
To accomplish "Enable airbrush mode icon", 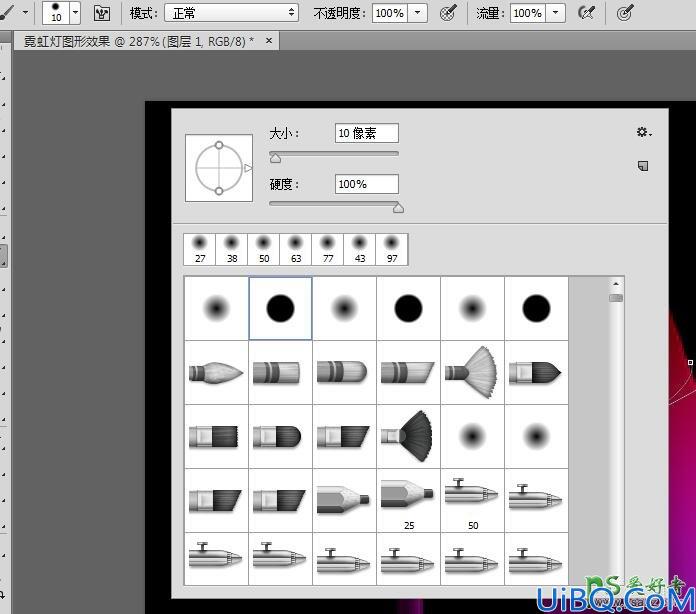I will pos(586,13).
